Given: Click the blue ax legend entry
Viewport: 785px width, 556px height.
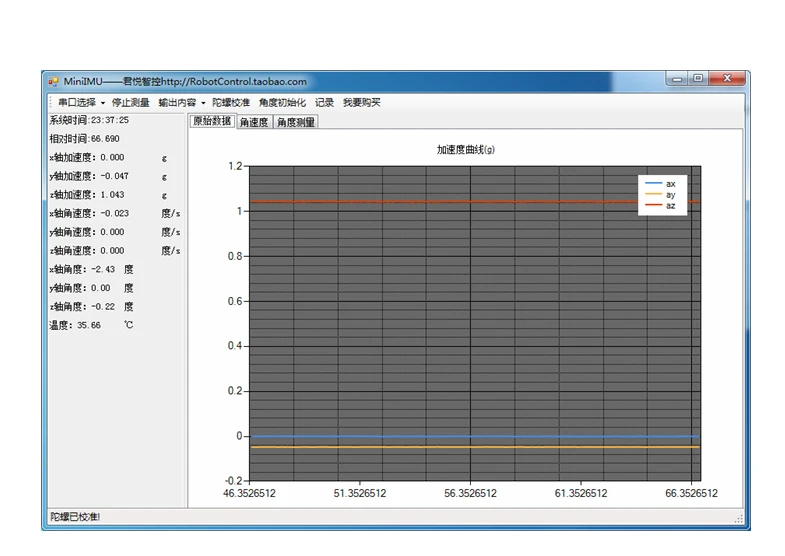Looking at the screenshot, I should [662, 185].
